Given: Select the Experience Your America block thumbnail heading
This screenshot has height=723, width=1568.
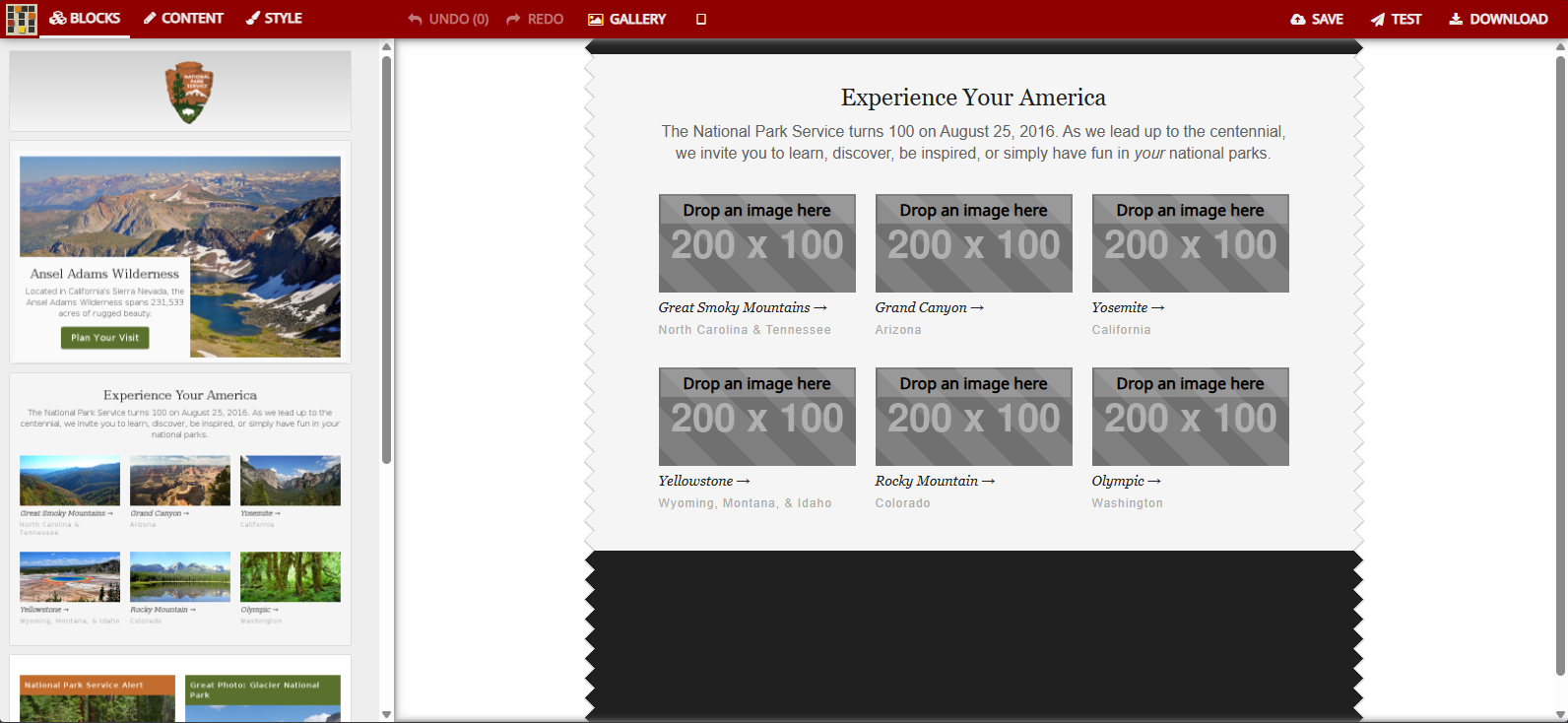Looking at the screenshot, I should [180, 395].
